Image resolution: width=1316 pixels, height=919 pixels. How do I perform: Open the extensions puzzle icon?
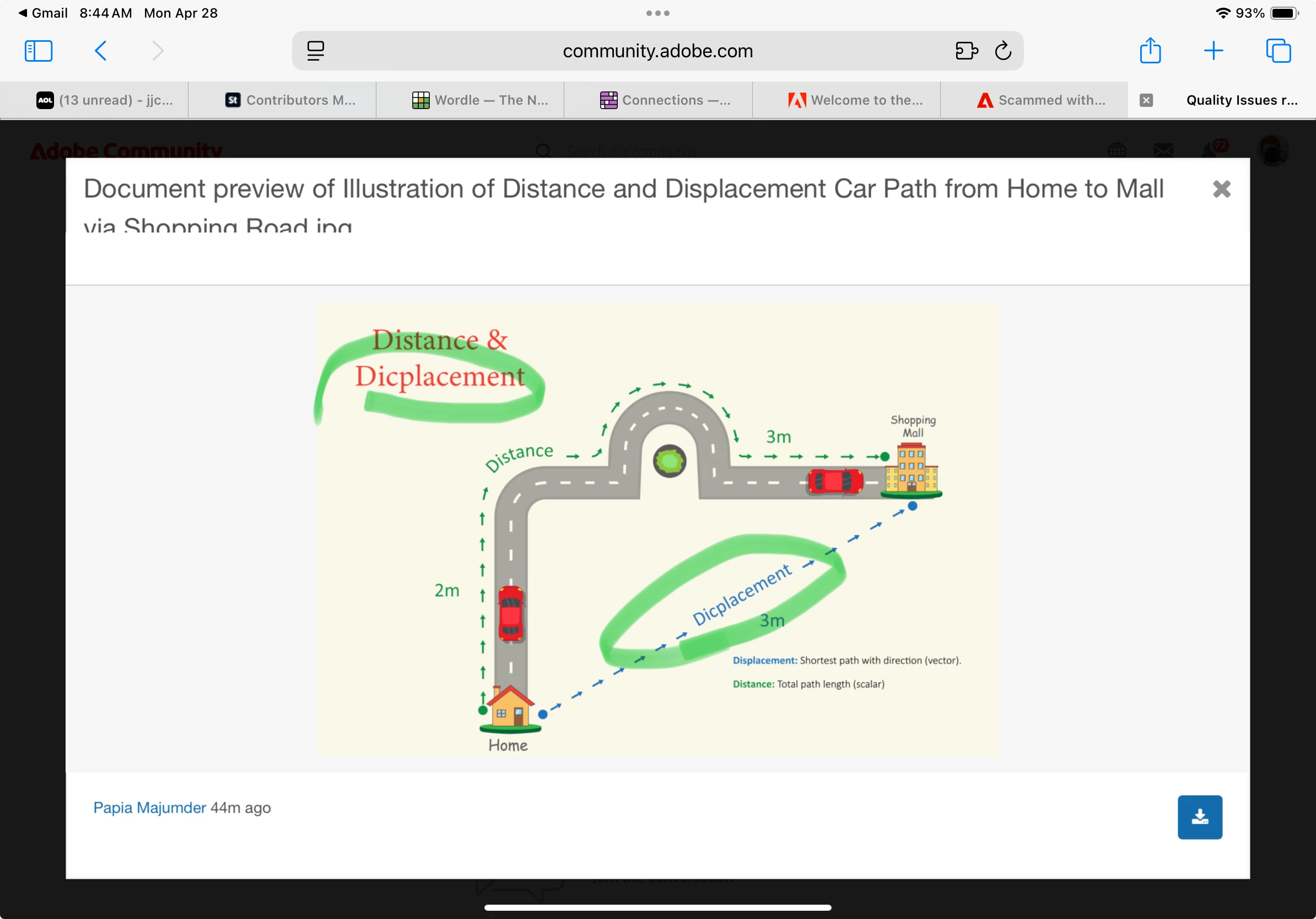pyautogui.click(x=967, y=51)
